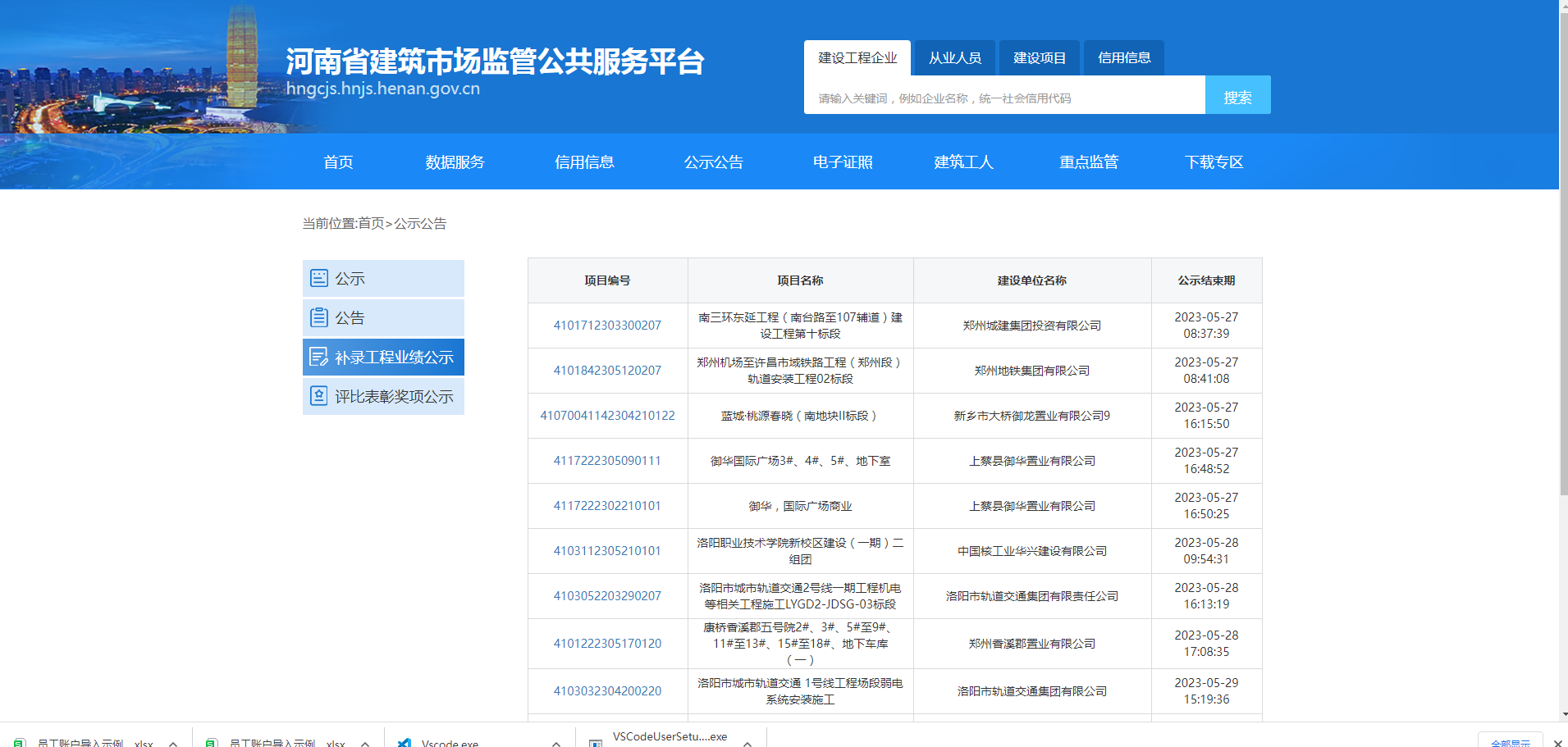The height and width of the screenshot is (747, 1568).
Task: Close the downloads bar with the X
Action: (x=1557, y=743)
